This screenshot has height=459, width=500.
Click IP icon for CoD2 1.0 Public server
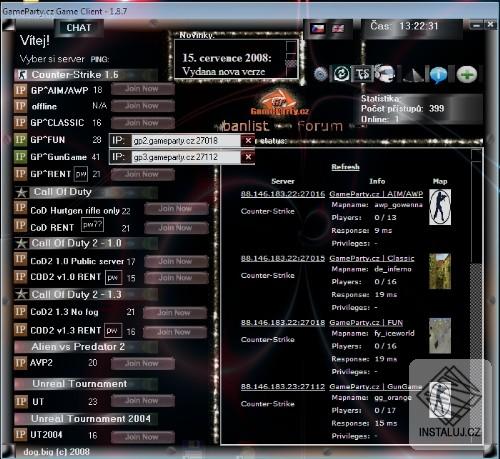[x=20, y=259]
